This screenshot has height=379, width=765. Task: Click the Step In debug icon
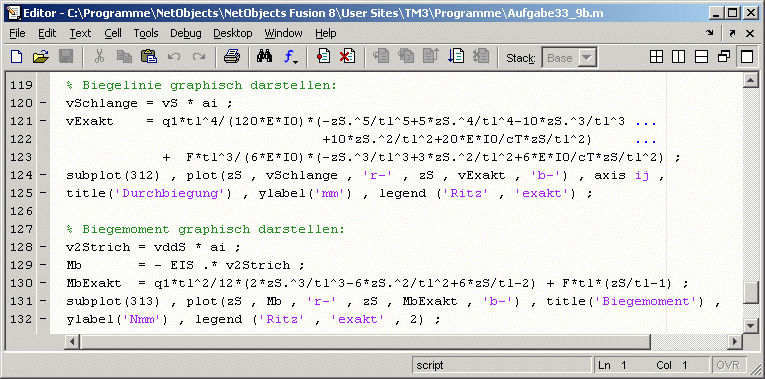pyautogui.click(x=406, y=56)
